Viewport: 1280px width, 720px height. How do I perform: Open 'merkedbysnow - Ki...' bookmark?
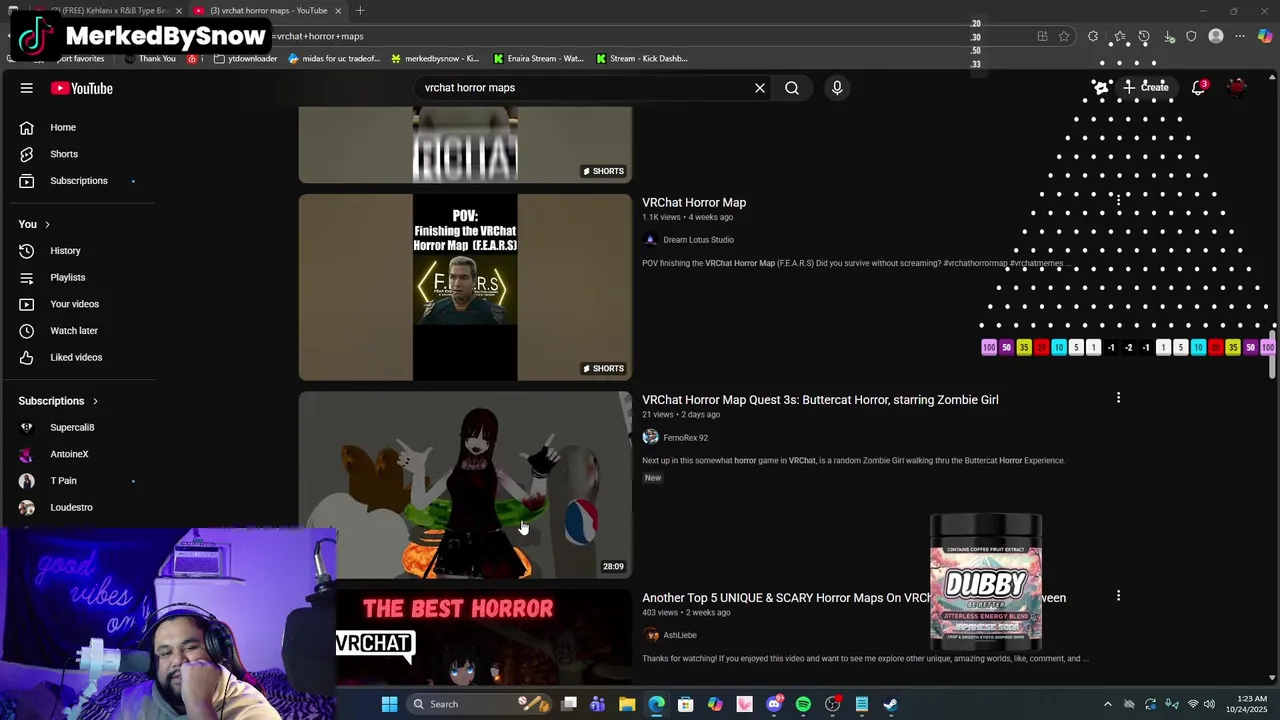pos(435,59)
